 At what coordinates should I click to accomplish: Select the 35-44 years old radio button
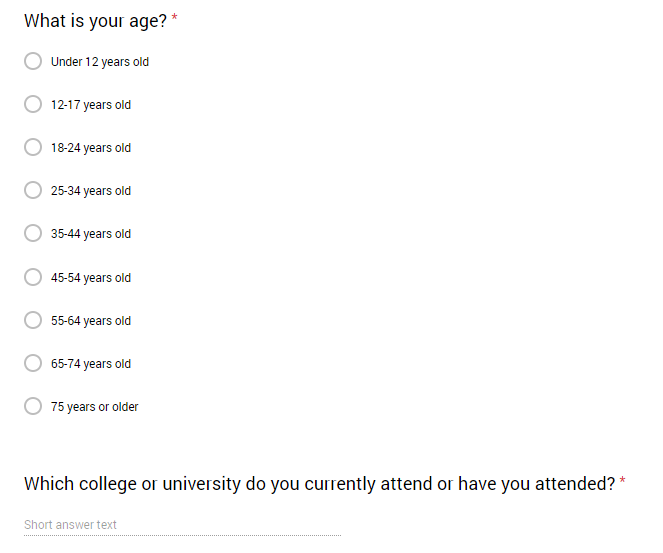click(x=33, y=233)
